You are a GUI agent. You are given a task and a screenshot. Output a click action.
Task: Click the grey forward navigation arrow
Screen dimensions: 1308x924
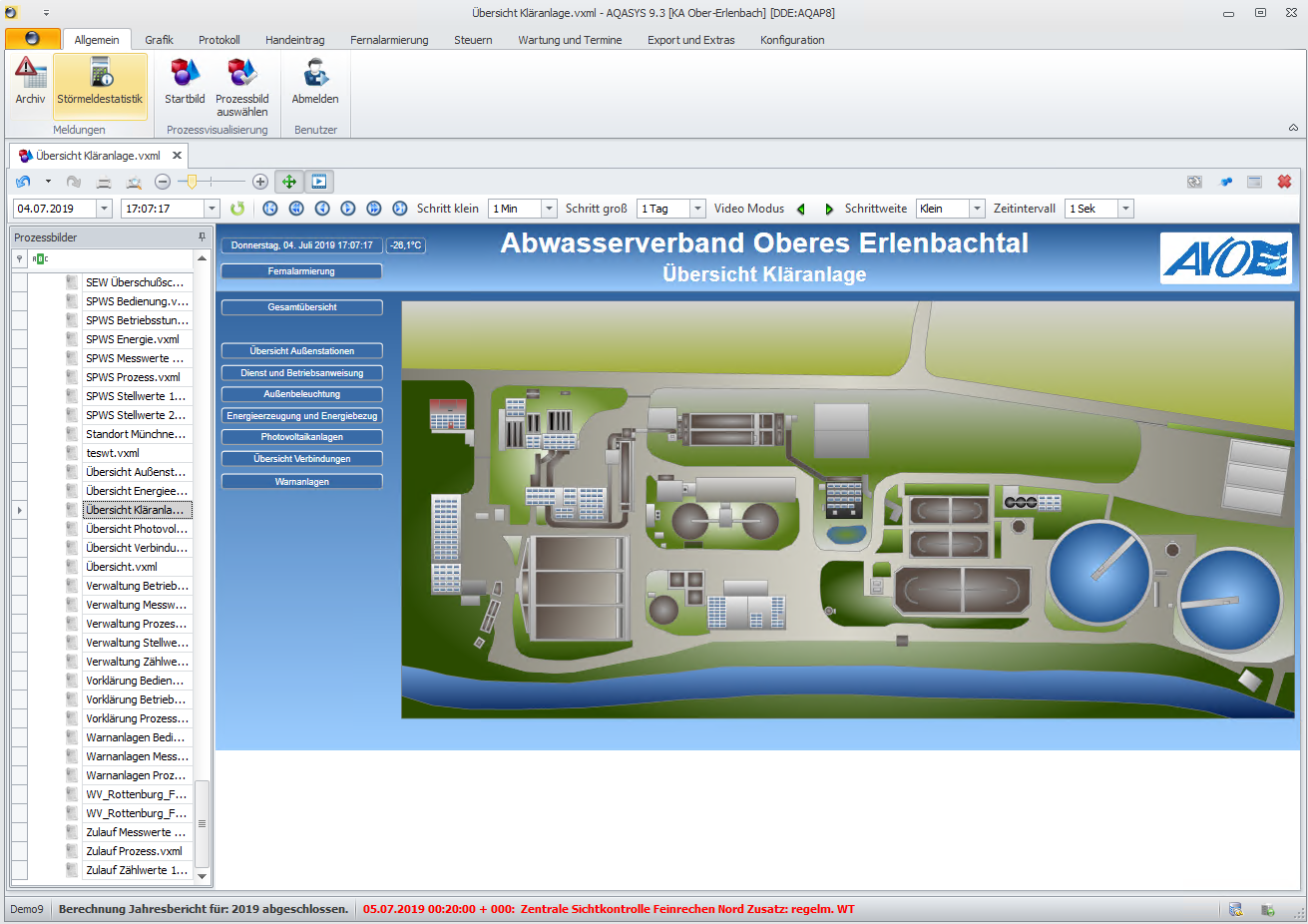point(74,182)
